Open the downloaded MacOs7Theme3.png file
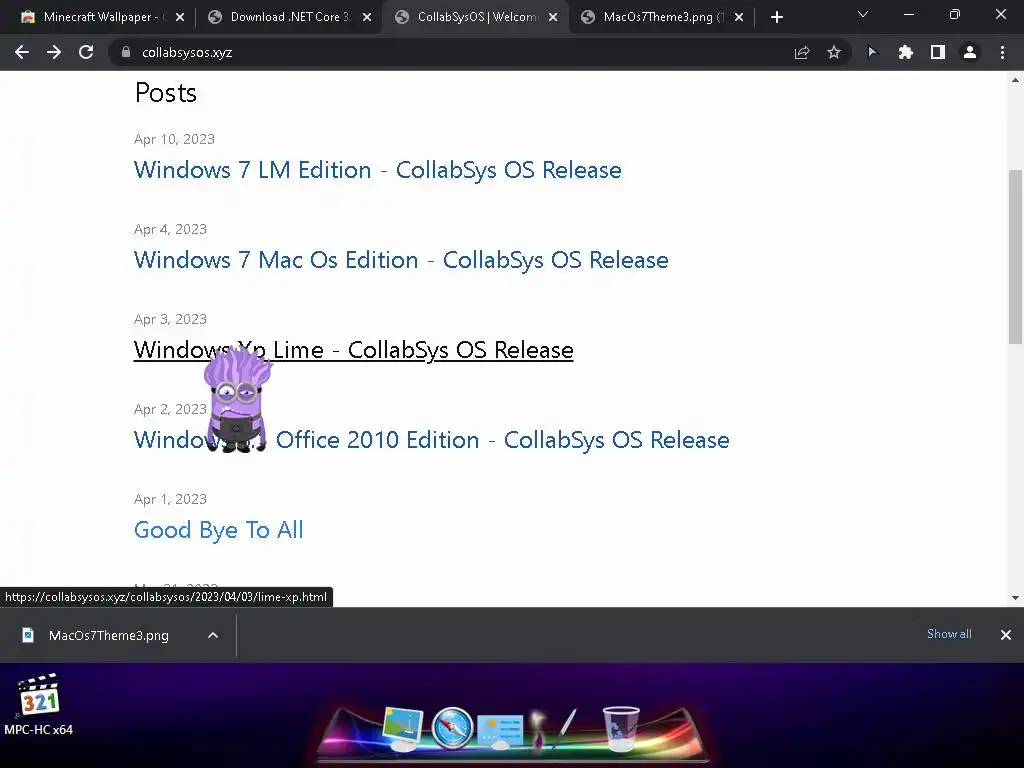 (108, 635)
